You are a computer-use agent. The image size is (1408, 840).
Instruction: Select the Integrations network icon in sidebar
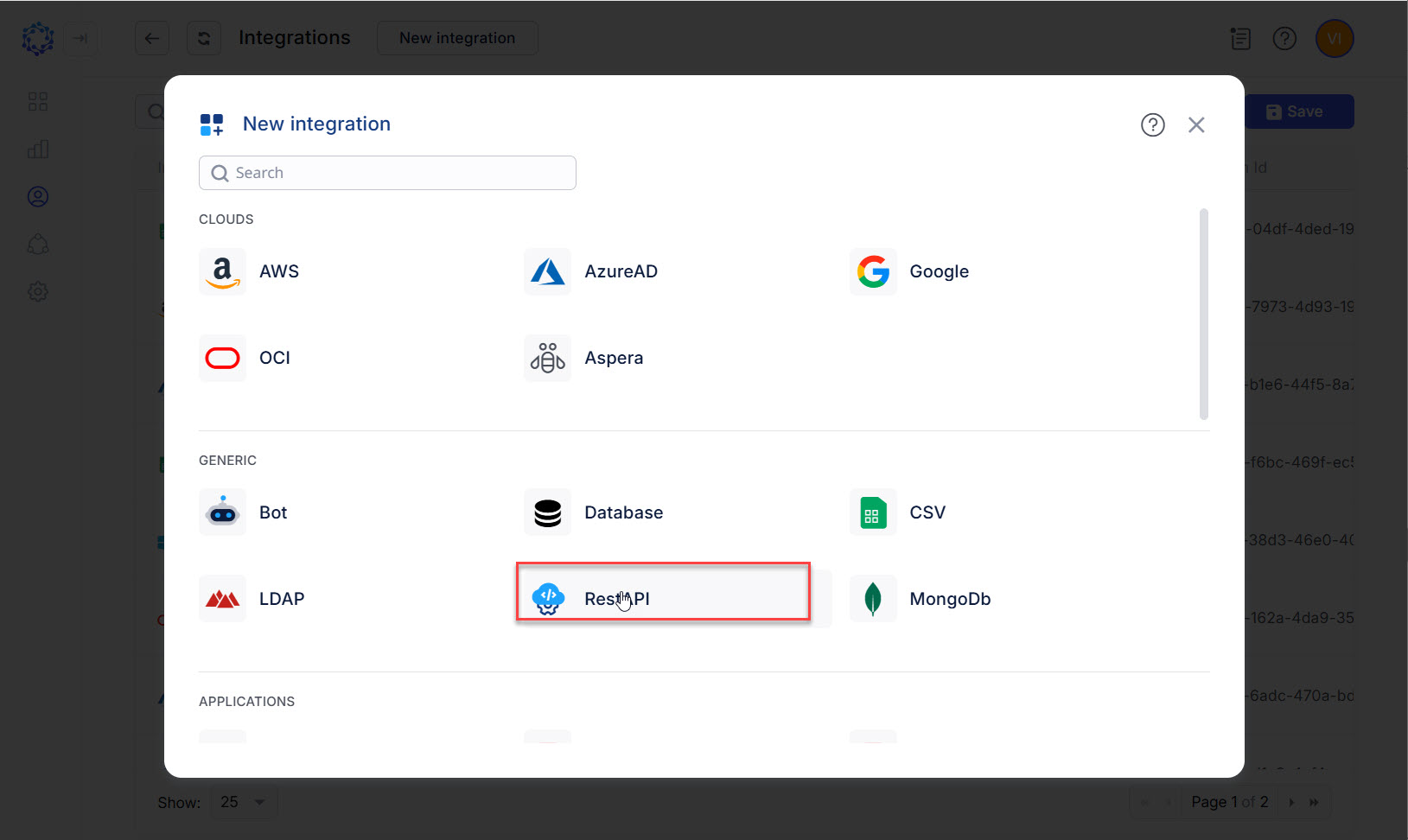pyautogui.click(x=37, y=244)
